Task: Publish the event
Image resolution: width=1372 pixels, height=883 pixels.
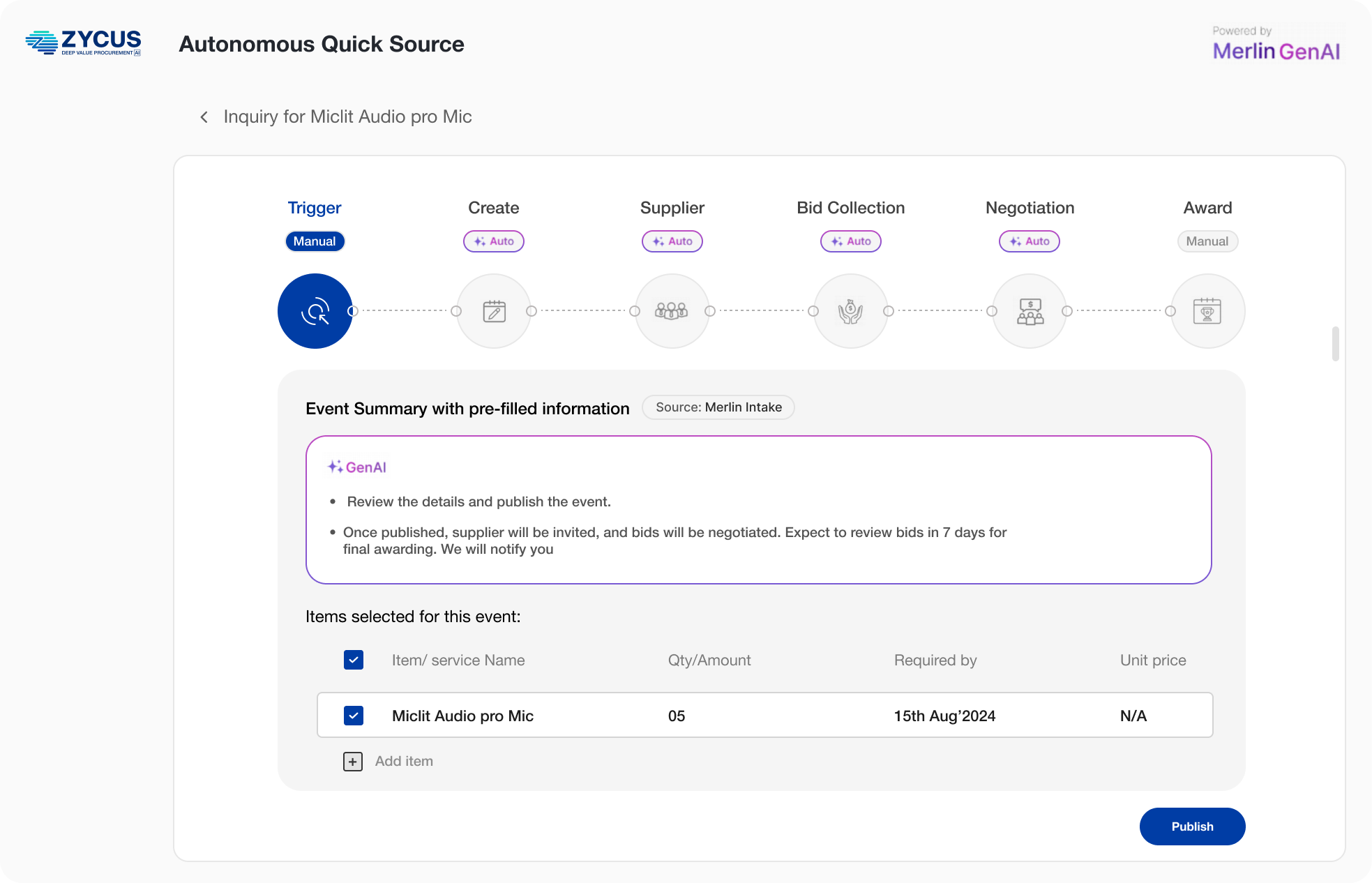Action: tap(1193, 827)
